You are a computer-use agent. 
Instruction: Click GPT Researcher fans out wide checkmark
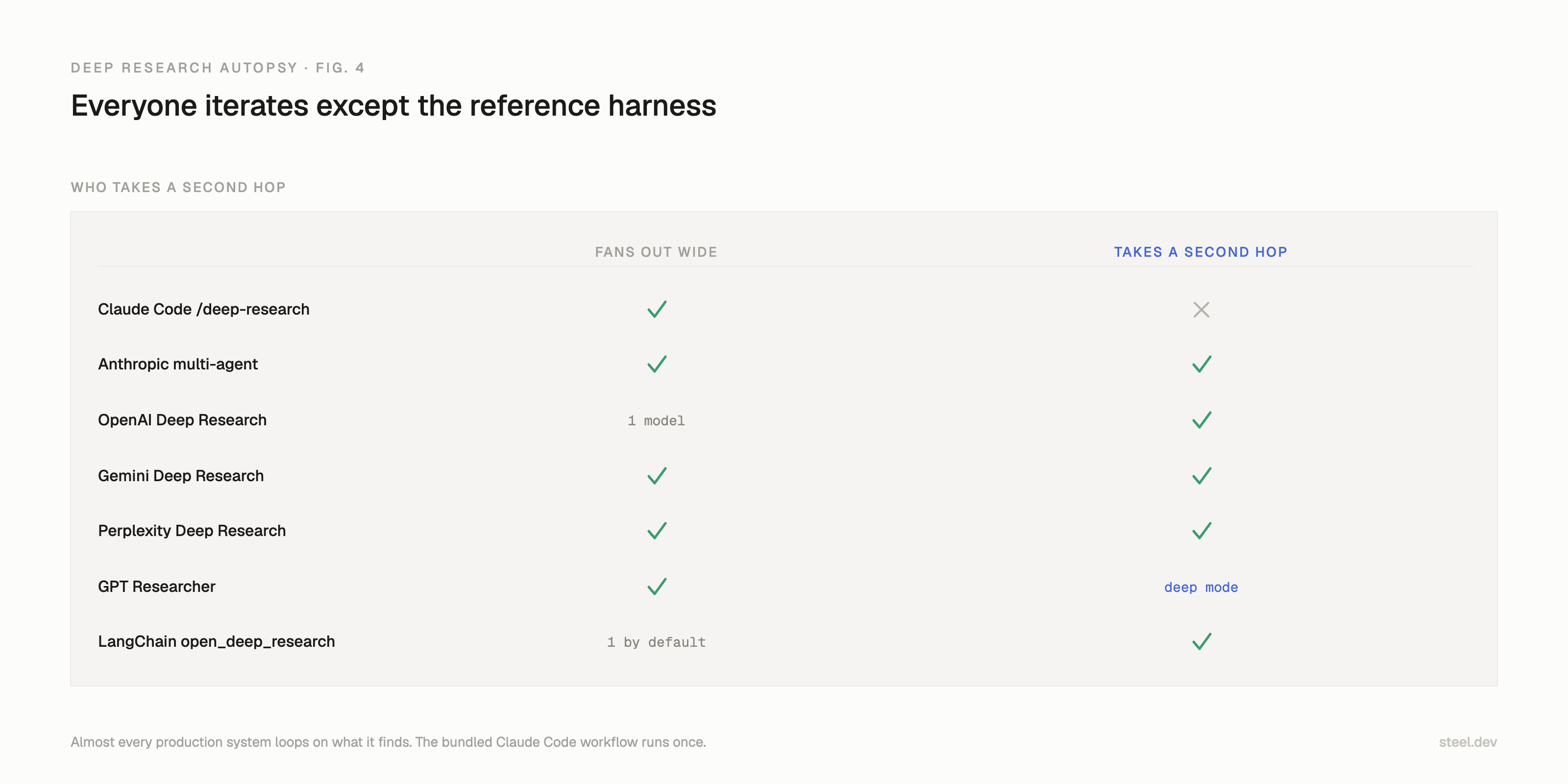click(x=657, y=586)
